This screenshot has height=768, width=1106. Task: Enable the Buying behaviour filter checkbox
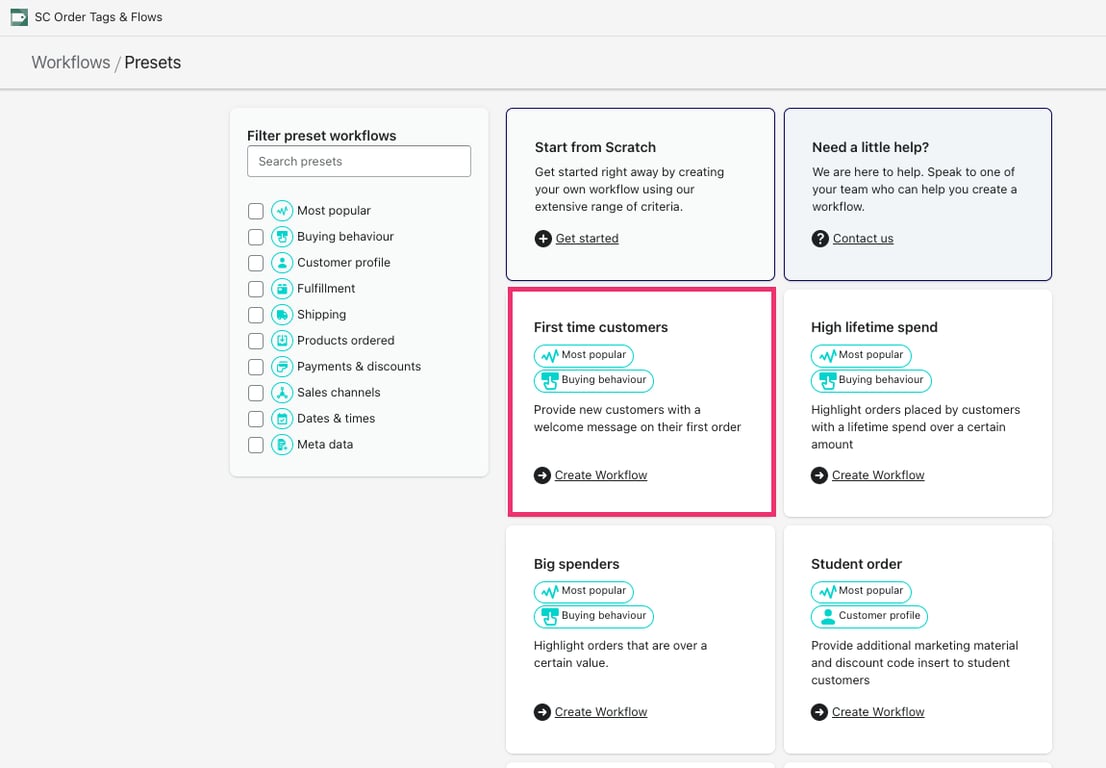[255, 237]
